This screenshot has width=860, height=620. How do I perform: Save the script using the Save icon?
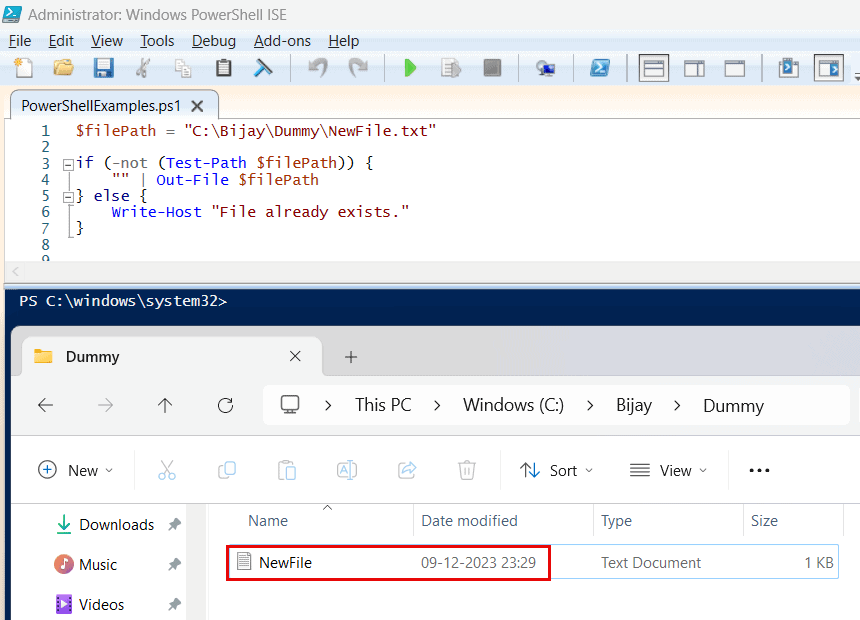[x=103, y=68]
